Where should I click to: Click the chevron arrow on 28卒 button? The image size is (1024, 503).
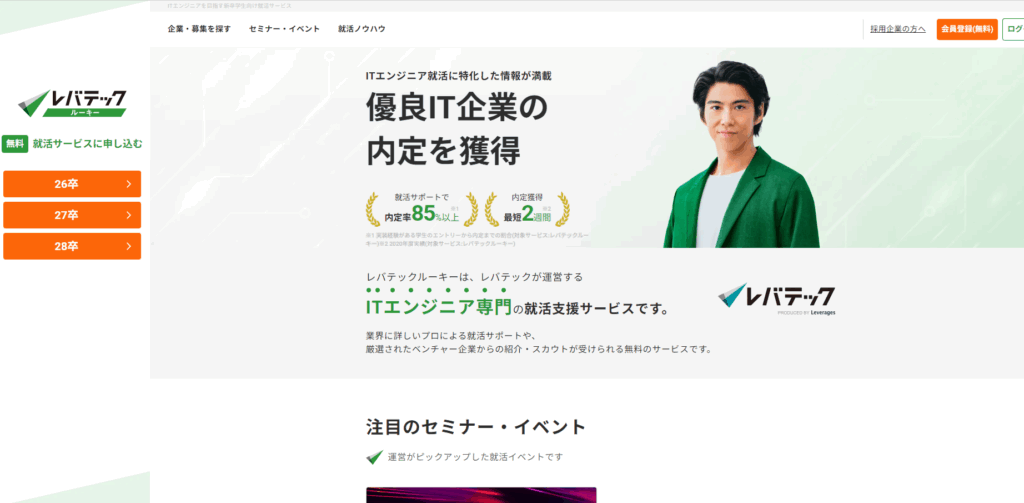tap(129, 246)
